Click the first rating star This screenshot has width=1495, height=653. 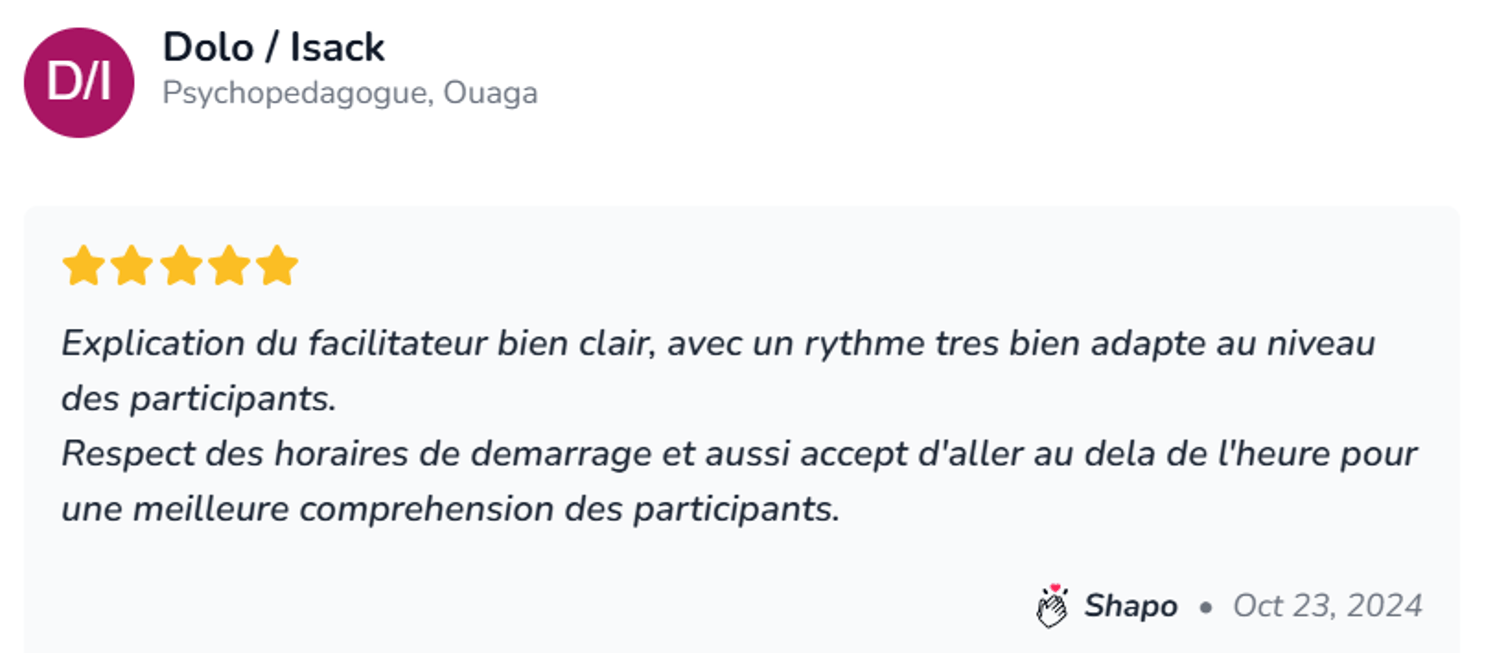(83, 267)
